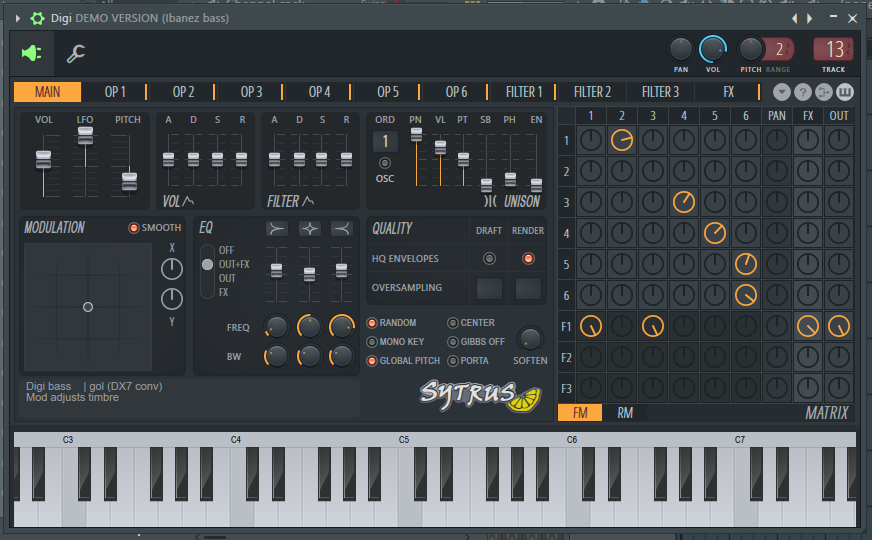Click the channel PITCH knob
Screen dimensions: 872x540
750,49
